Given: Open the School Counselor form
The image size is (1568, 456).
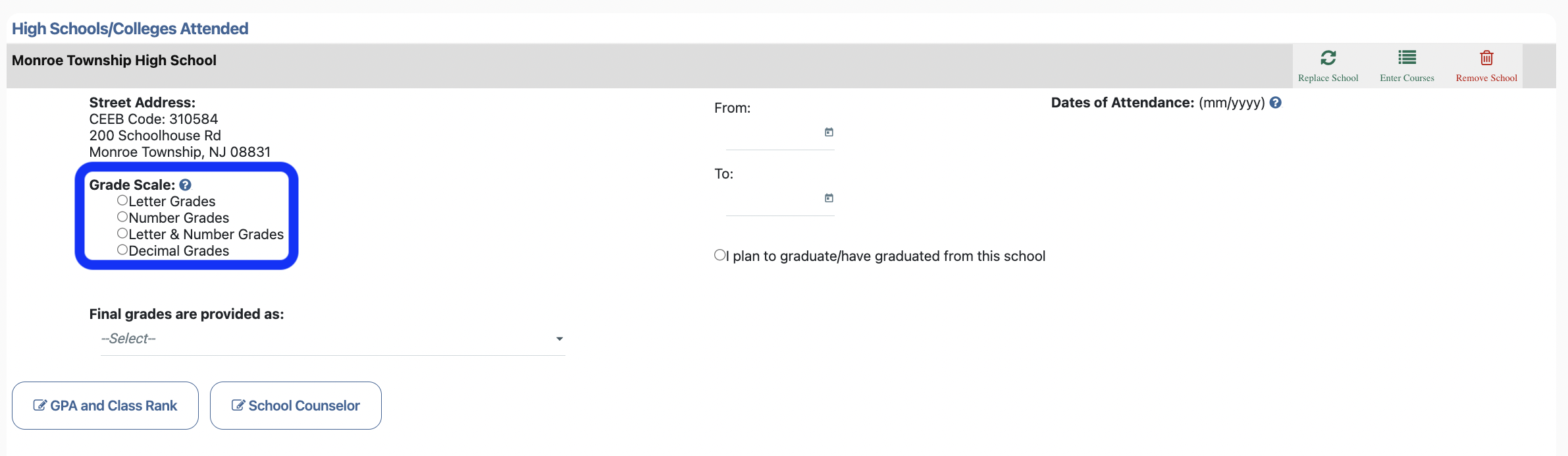Looking at the screenshot, I should (296, 405).
